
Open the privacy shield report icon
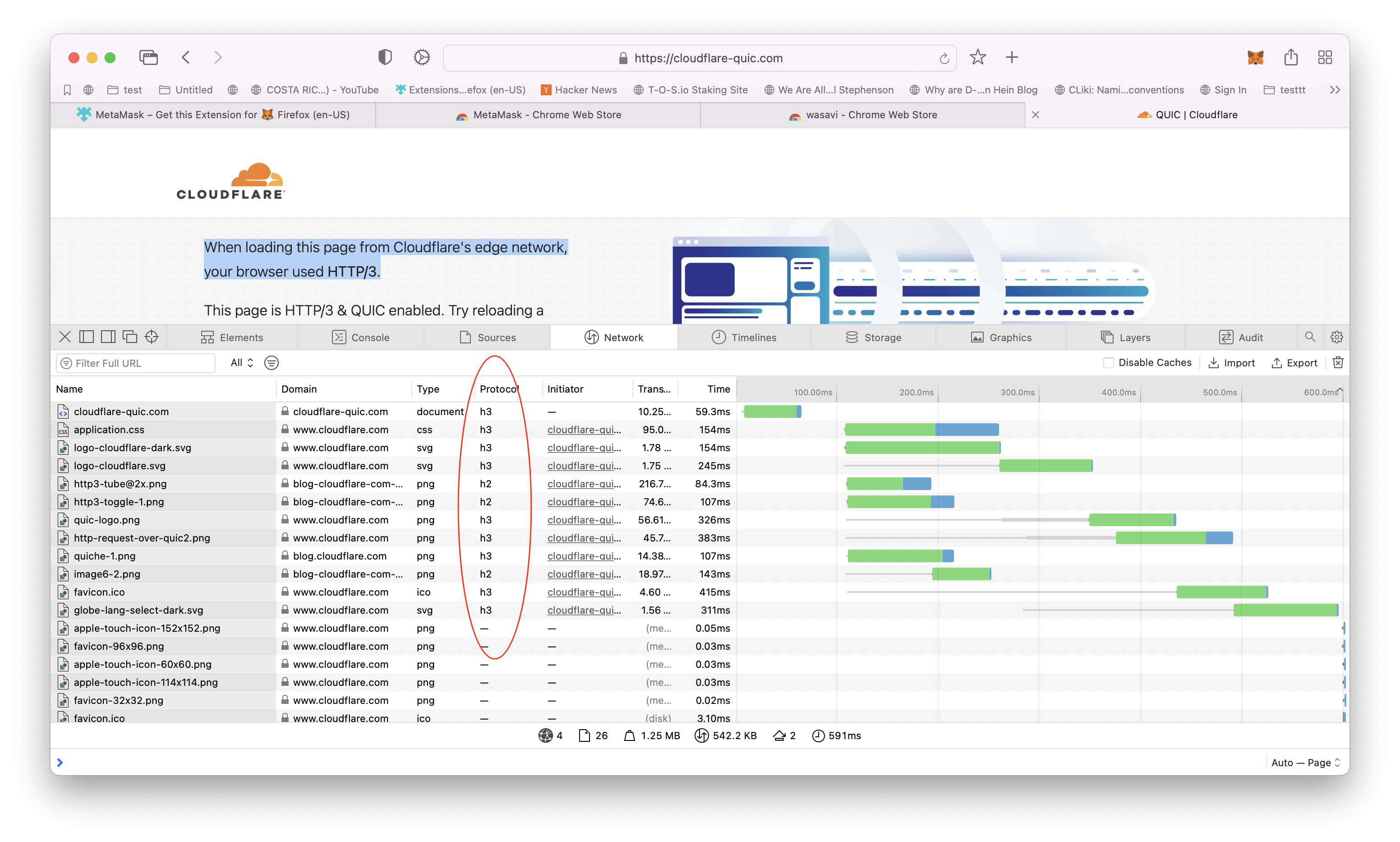[385, 57]
